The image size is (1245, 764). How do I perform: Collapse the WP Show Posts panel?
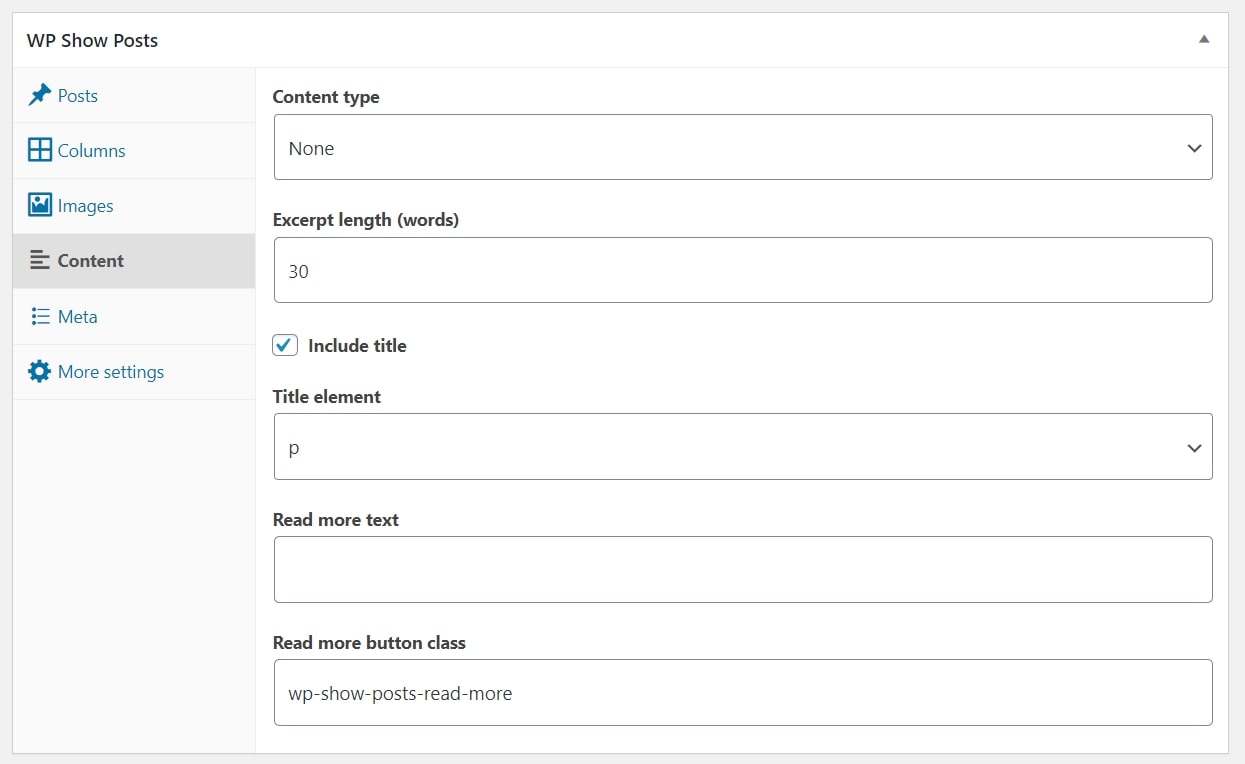(1204, 37)
